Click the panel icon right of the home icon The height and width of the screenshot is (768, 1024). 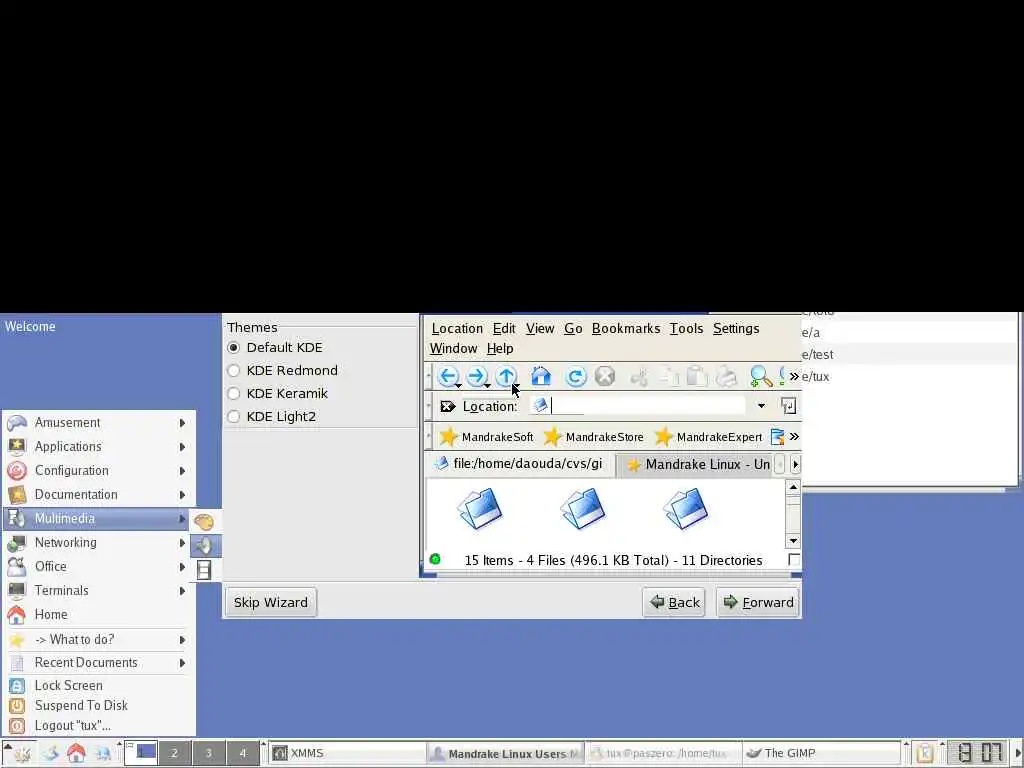[103, 753]
